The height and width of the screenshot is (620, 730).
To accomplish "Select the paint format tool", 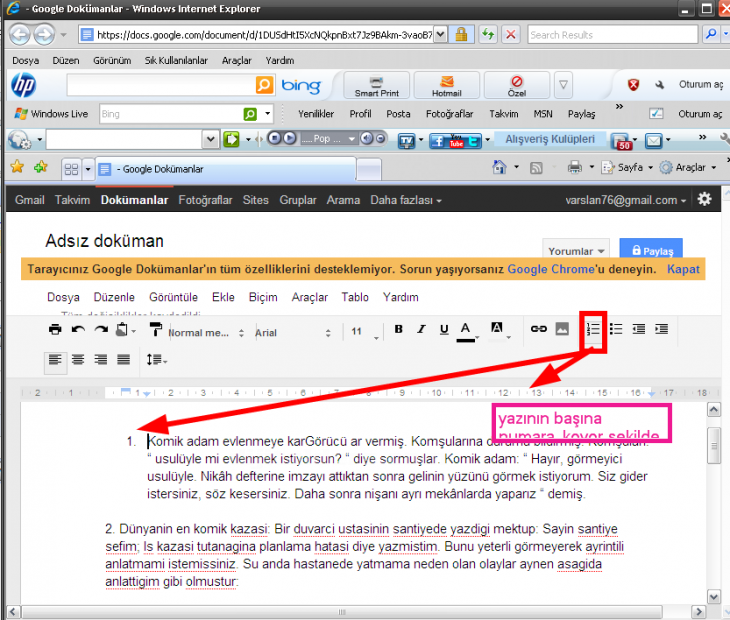I will tap(156, 329).
